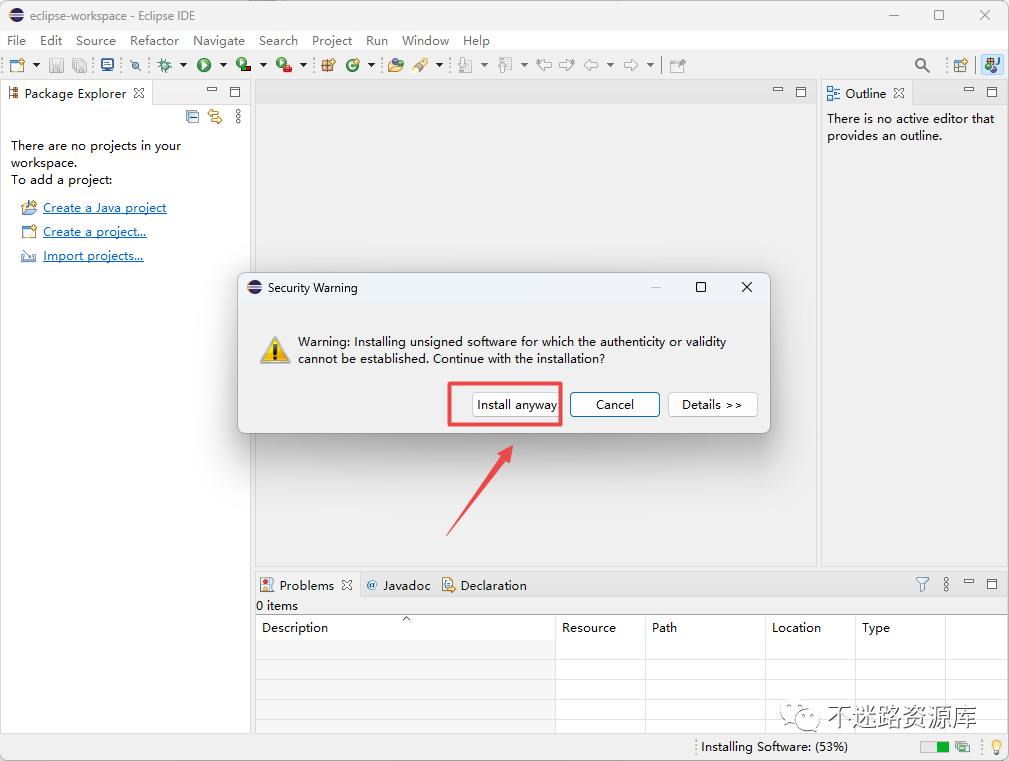This screenshot has width=1009, height=761.
Task: Click the lightbulb tip icon in status bar
Action: (997, 747)
